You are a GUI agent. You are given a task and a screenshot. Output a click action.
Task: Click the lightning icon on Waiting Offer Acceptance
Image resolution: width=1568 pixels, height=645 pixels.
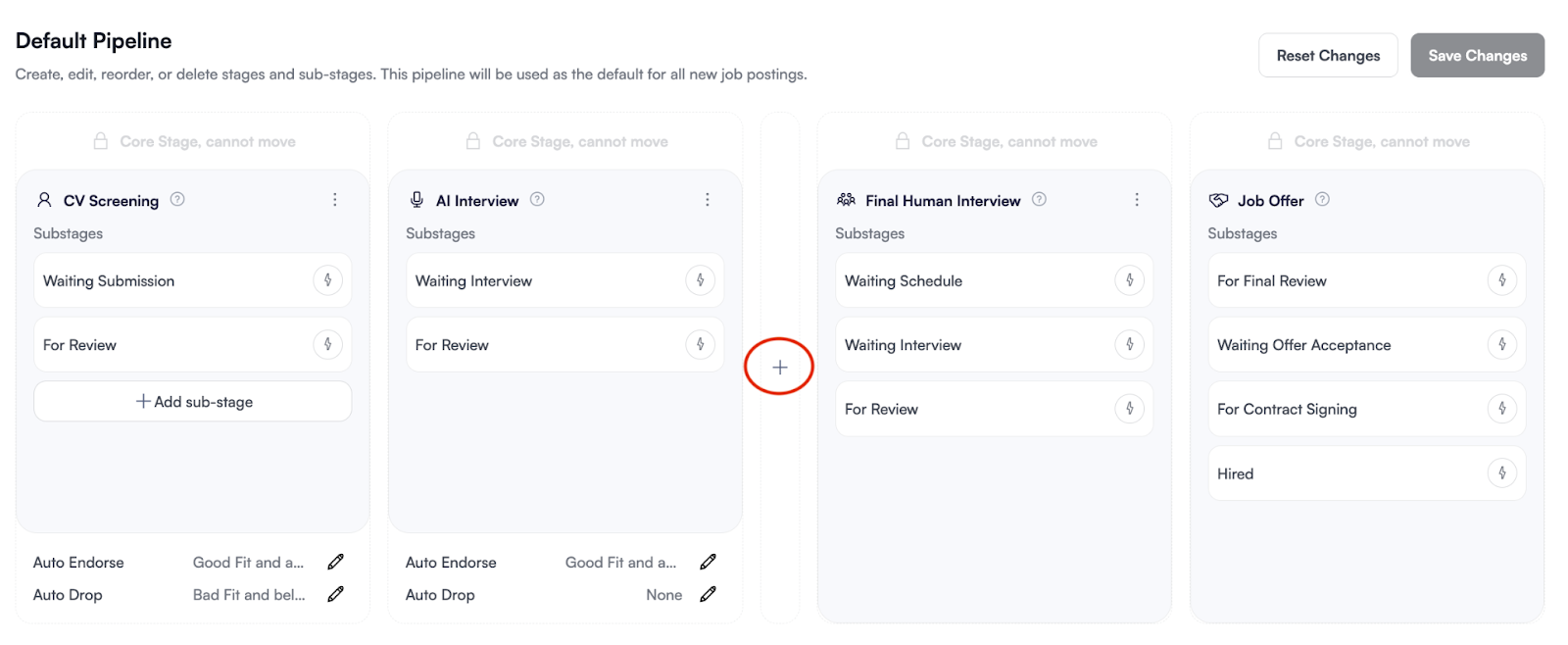(1501, 344)
